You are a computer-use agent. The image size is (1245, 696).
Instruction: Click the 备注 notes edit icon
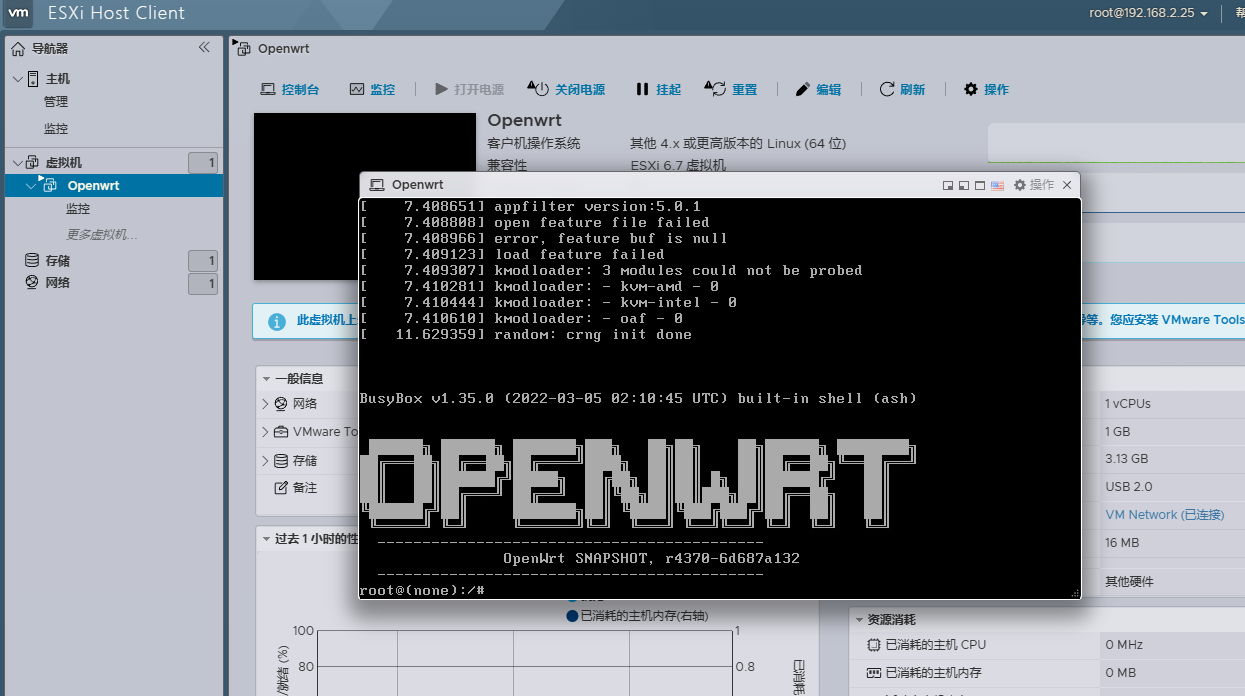[281, 488]
